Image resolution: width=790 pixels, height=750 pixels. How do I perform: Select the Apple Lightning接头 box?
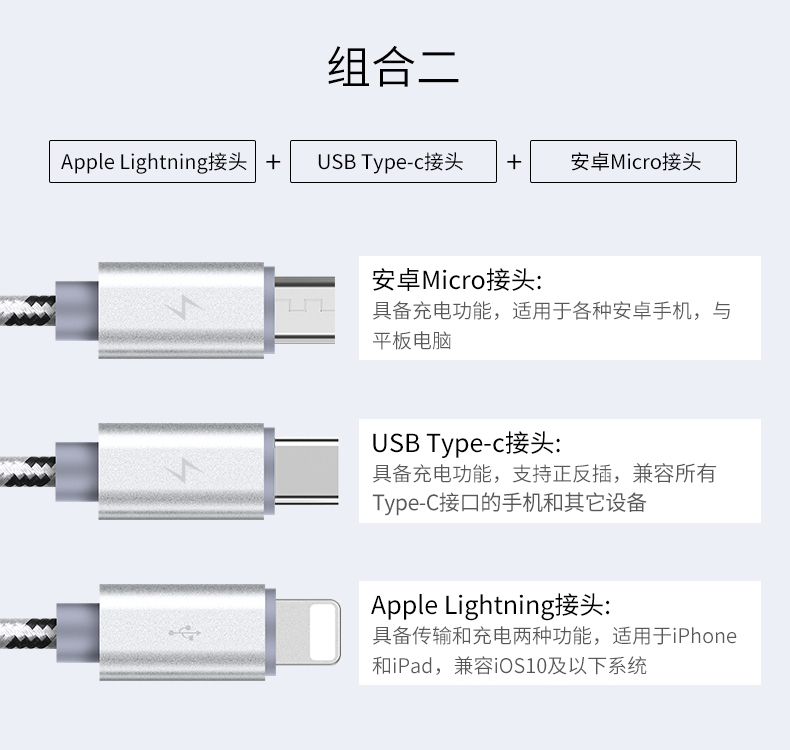click(x=152, y=161)
